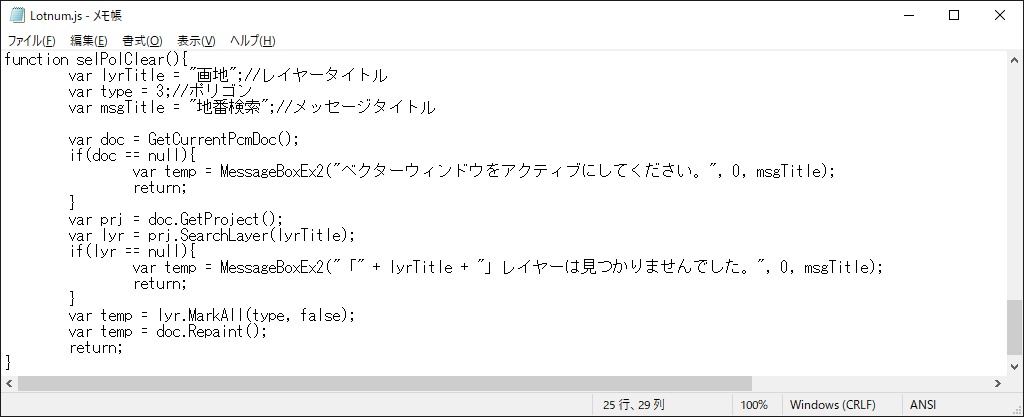This screenshot has height=417, width=1024.
Task: Click the vertical scrollbar down arrow
Action: 1015,366
